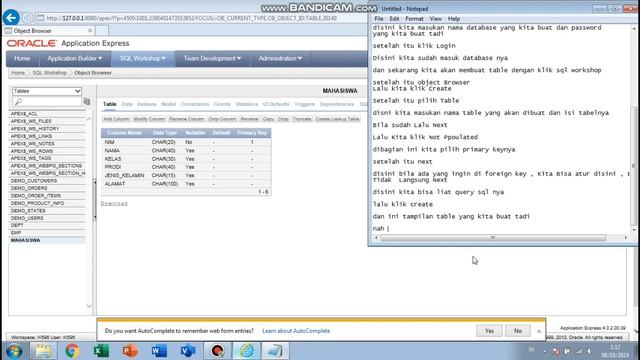Switch to Internet Explorer taskbar icon
The width and height of the screenshot is (640, 360).
point(246,351)
